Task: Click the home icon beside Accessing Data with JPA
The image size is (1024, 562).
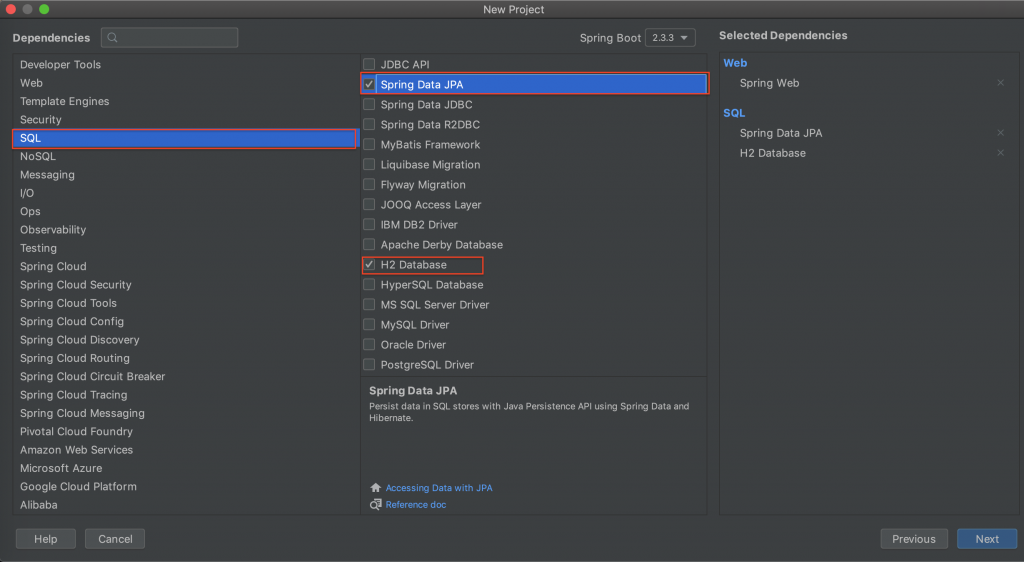Action: pyautogui.click(x=376, y=488)
